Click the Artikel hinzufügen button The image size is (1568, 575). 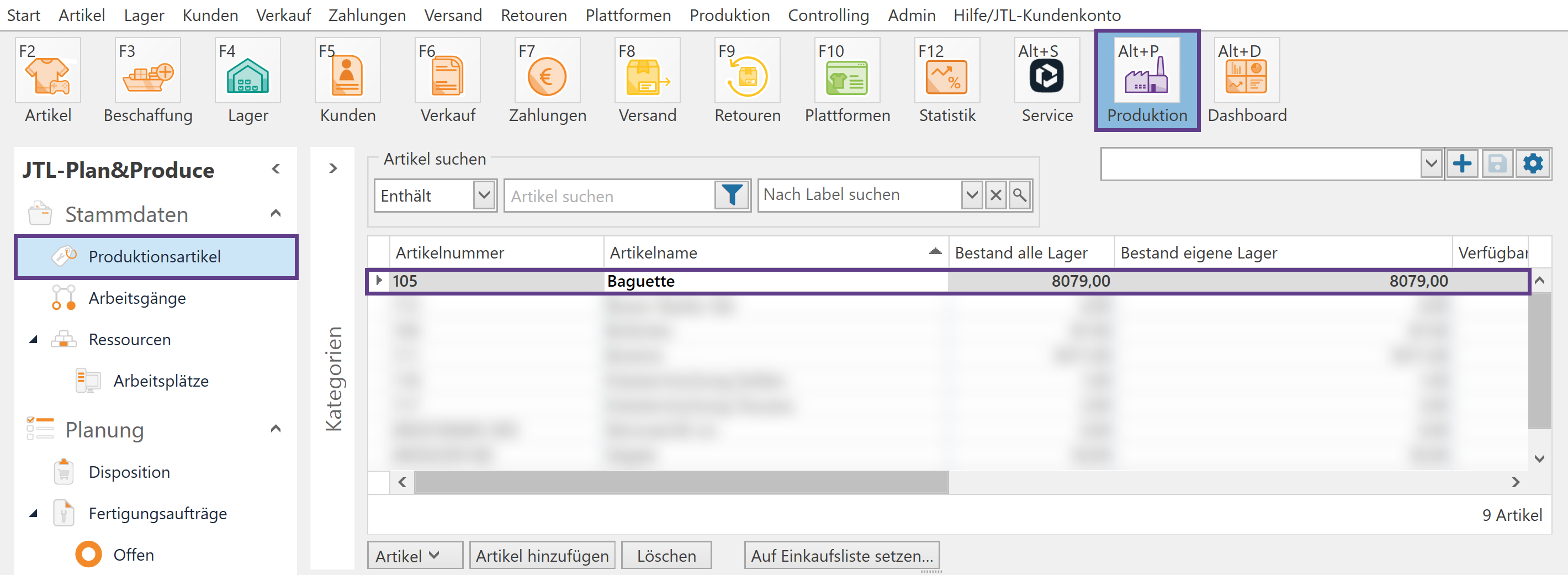(x=542, y=556)
